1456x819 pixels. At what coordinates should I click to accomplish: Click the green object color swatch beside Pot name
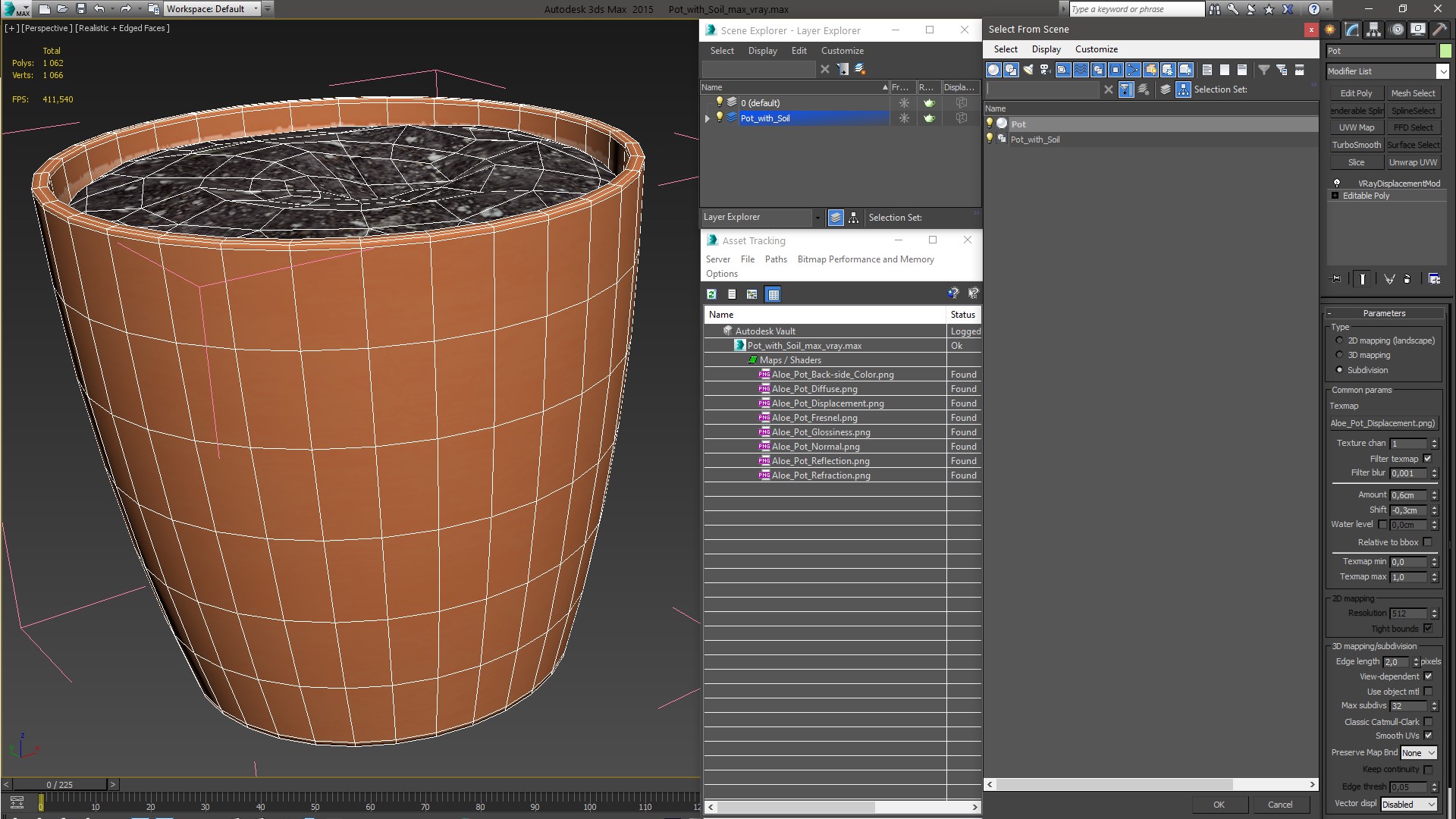[x=1445, y=51]
